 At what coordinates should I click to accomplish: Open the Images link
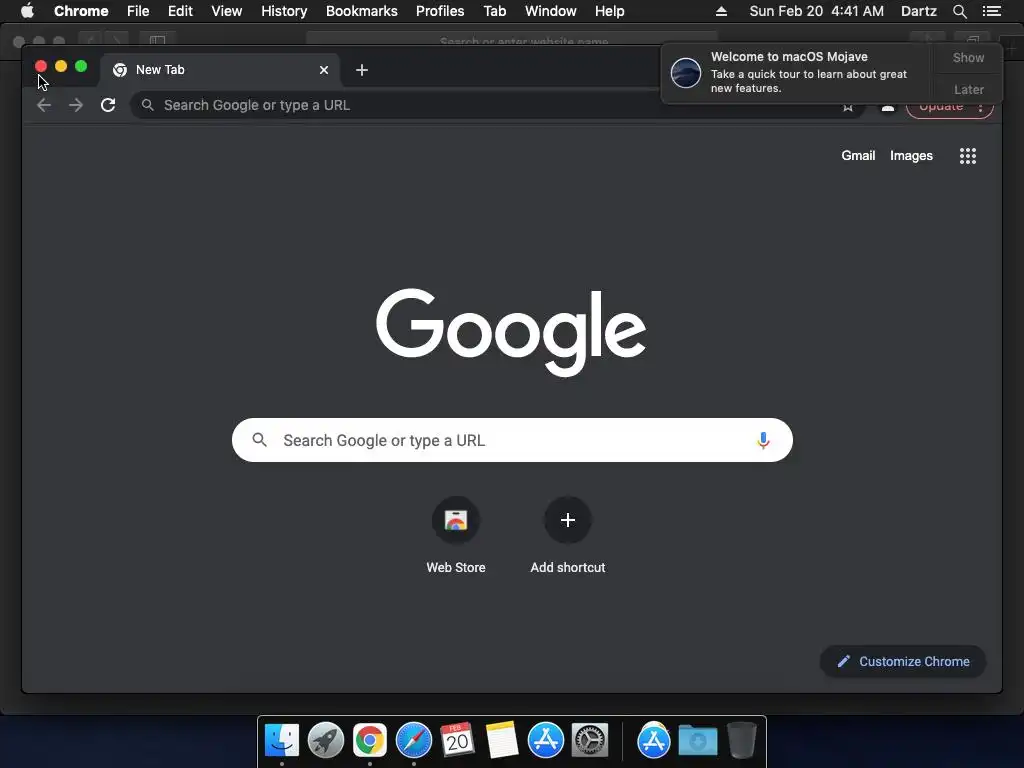[x=911, y=155]
